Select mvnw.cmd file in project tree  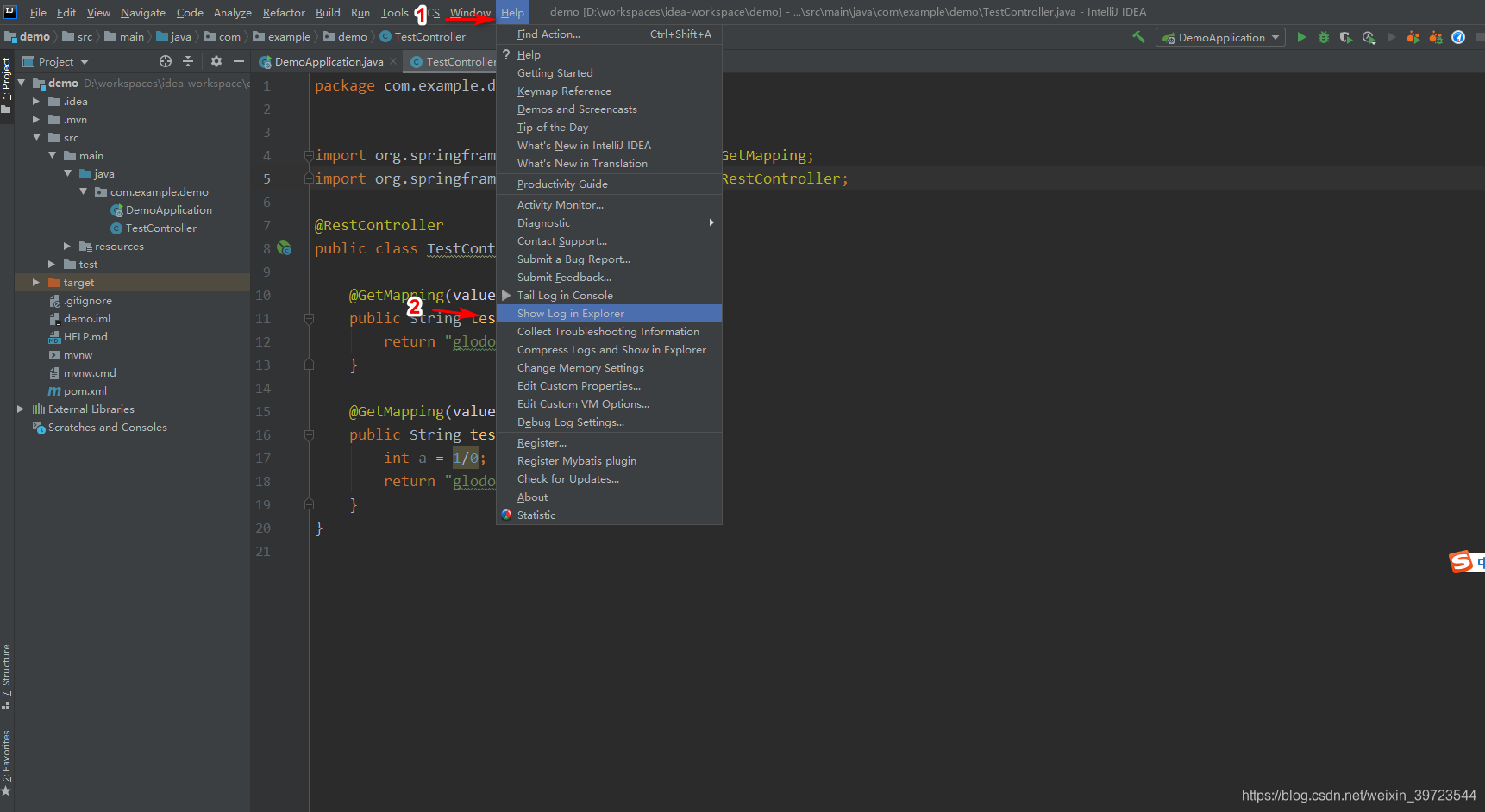(x=82, y=372)
